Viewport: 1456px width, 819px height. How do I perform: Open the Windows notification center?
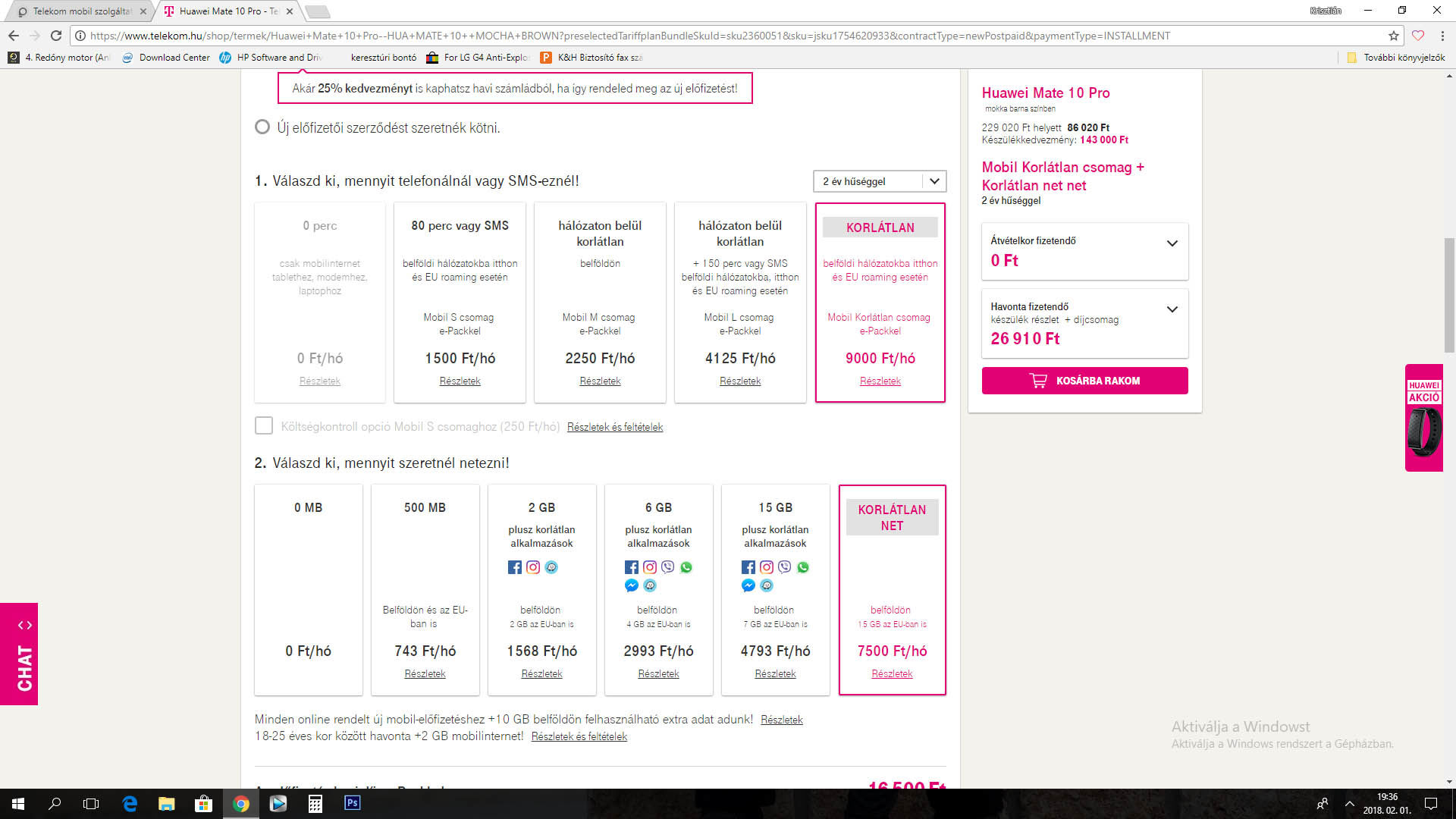coord(1431,804)
